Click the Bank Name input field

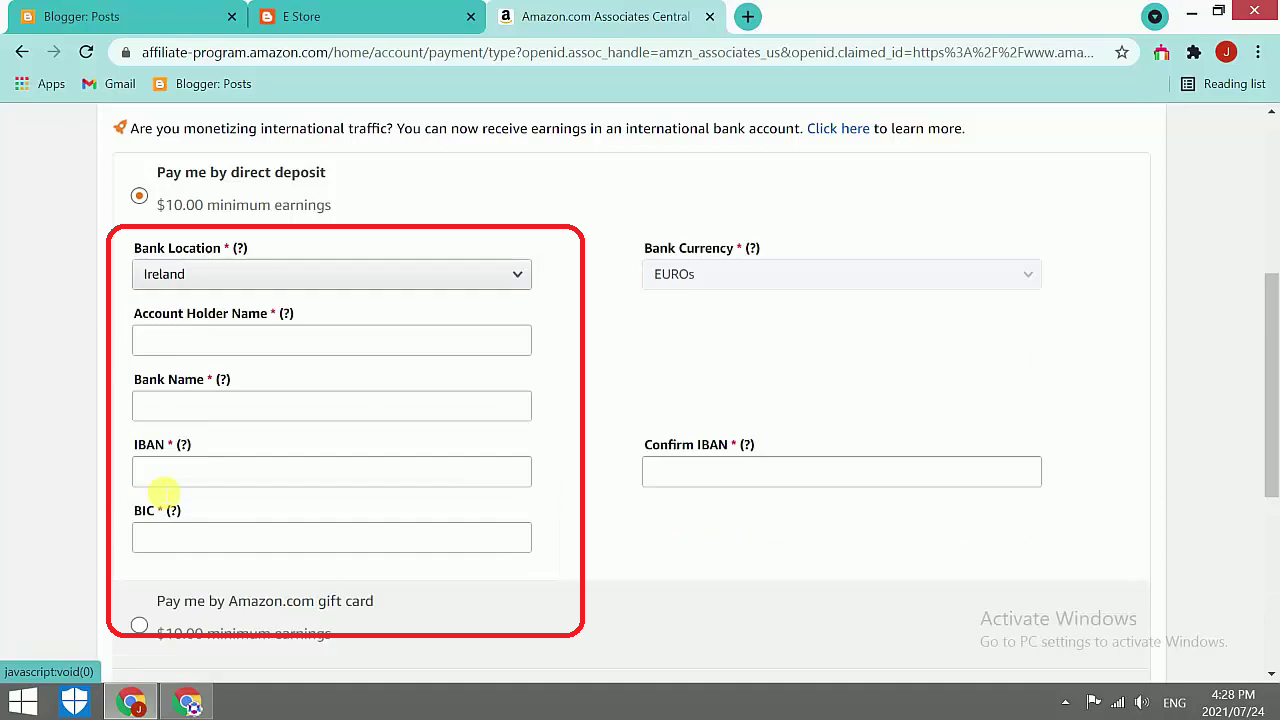pyautogui.click(x=332, y=406)
